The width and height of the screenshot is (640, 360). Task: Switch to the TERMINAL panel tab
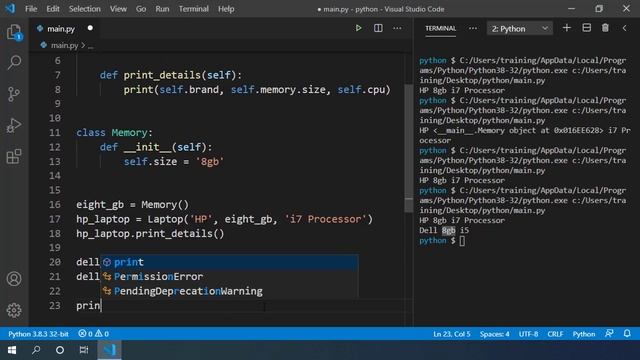(440, 28)
